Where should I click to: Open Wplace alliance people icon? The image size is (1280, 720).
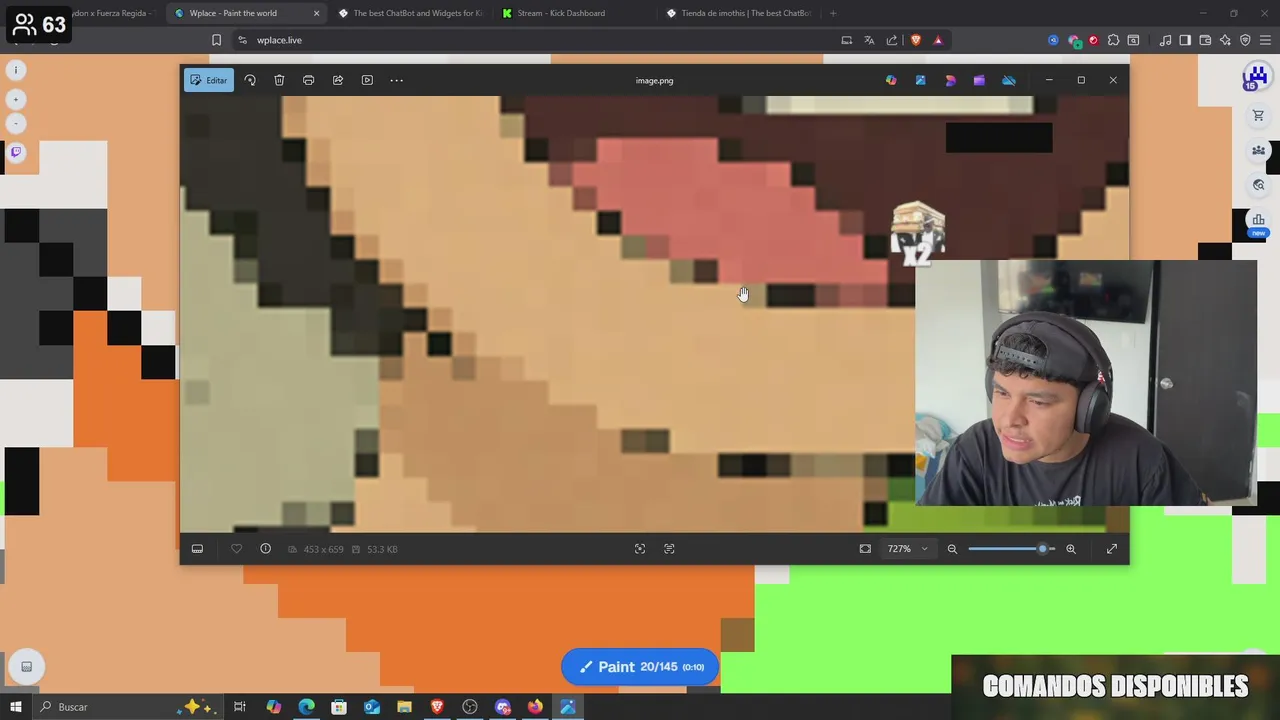1258,150
